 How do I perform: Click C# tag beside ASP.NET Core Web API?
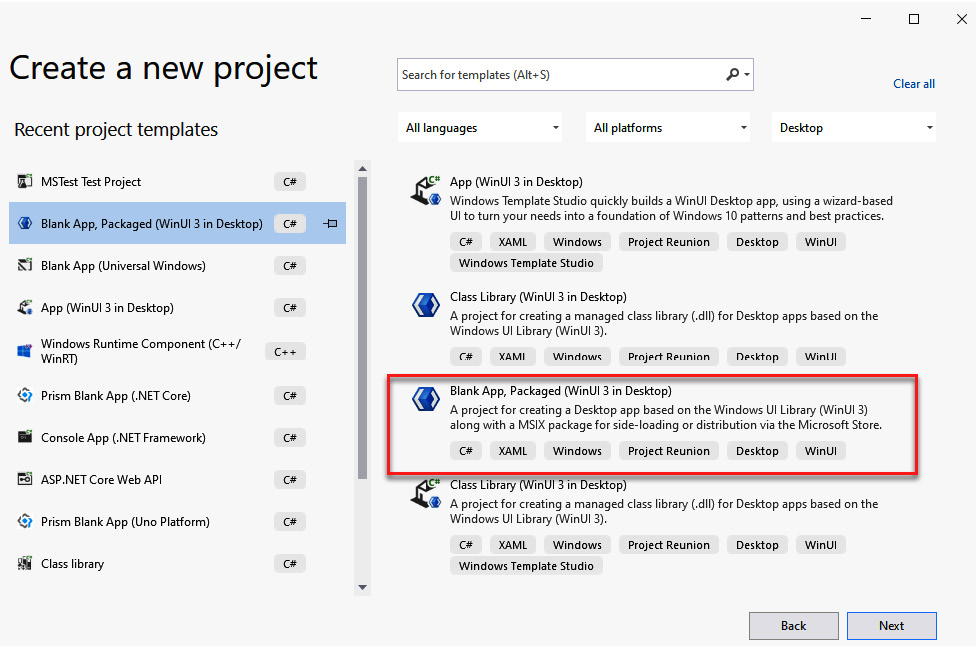[x=289, y=480]
